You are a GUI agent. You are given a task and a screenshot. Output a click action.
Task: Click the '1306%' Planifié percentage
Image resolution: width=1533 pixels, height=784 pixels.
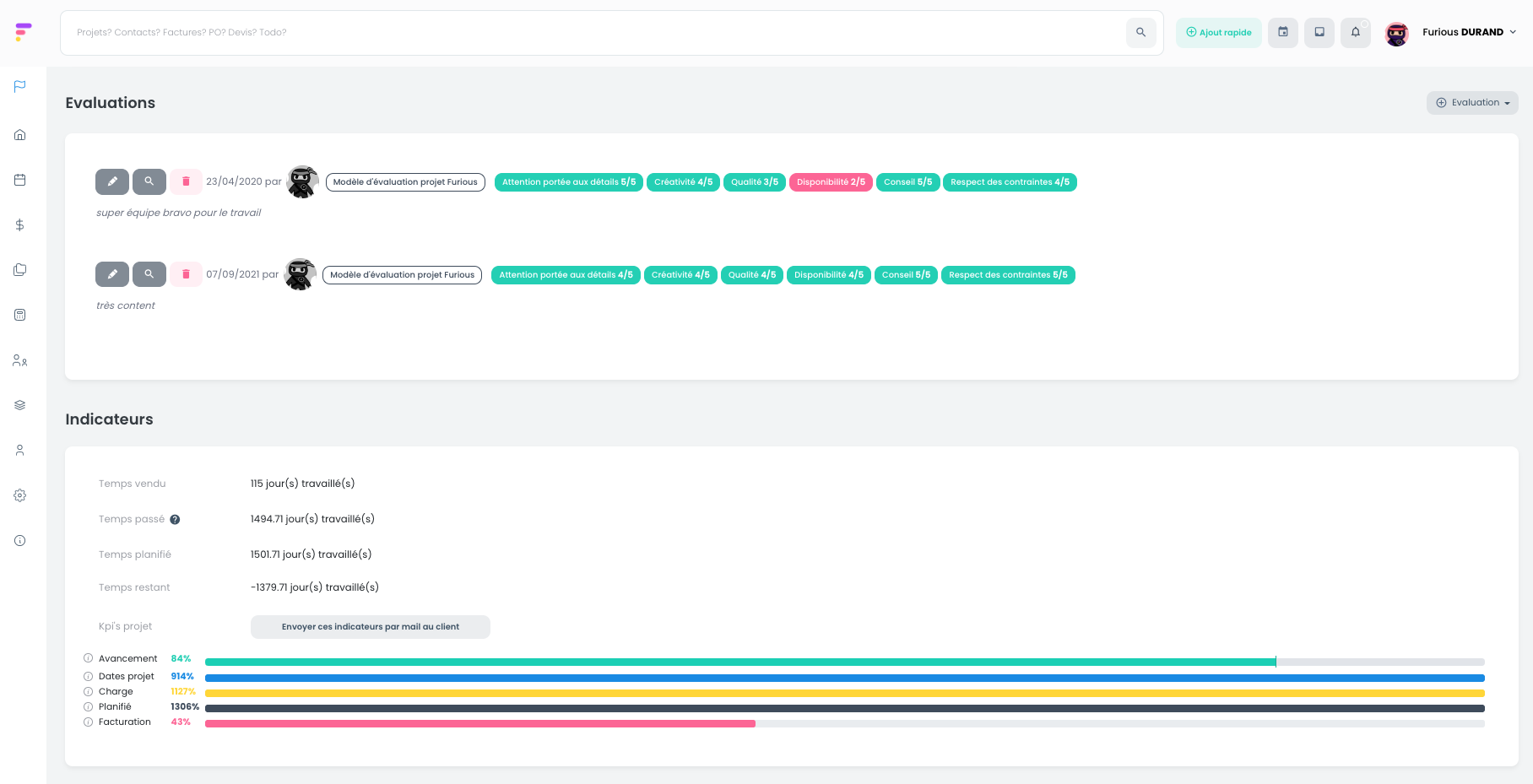(185, 706)
